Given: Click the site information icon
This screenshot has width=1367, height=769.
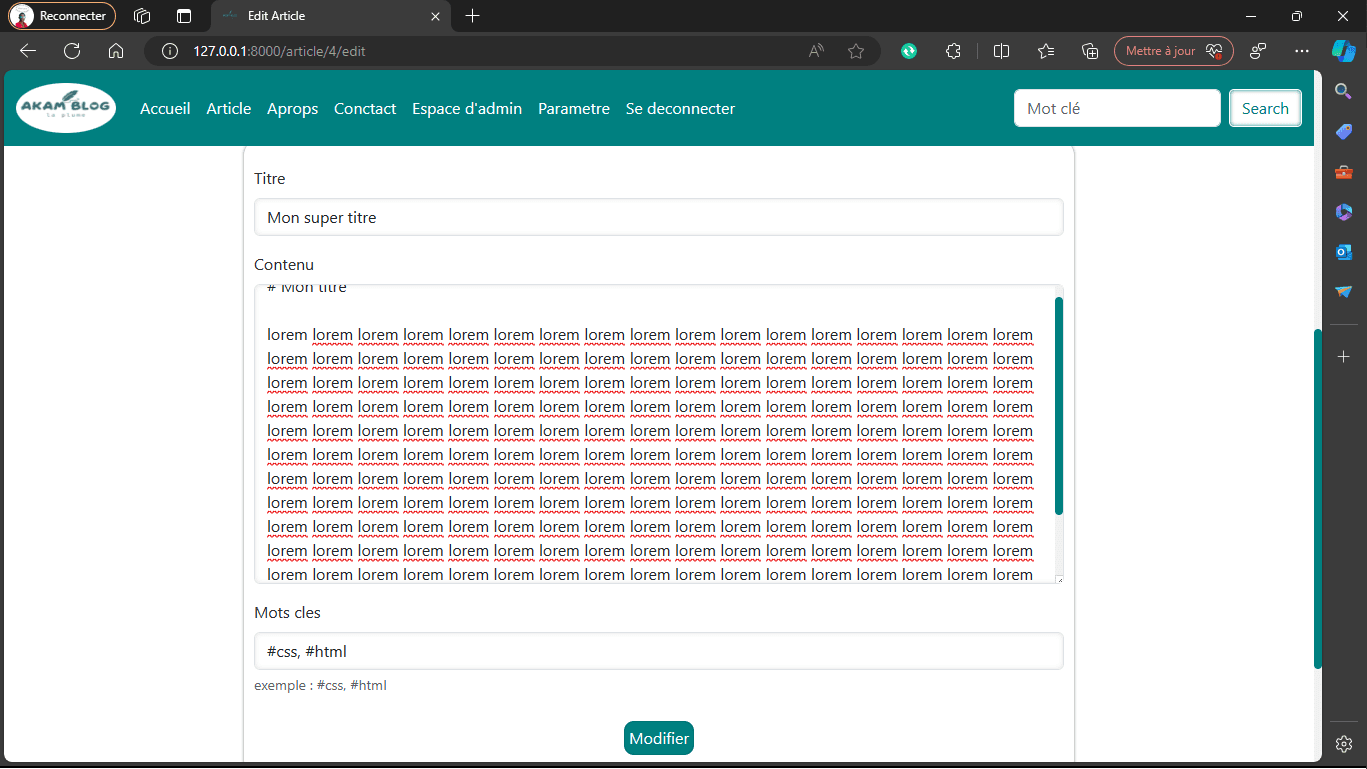Looking at the screenshot, I should click(x=170, y=51).
